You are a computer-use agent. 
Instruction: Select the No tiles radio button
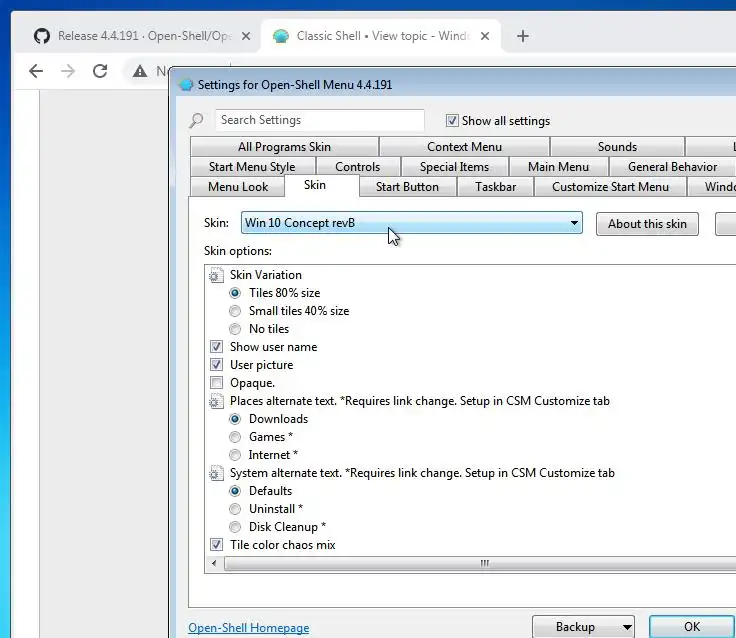[235, 329]
